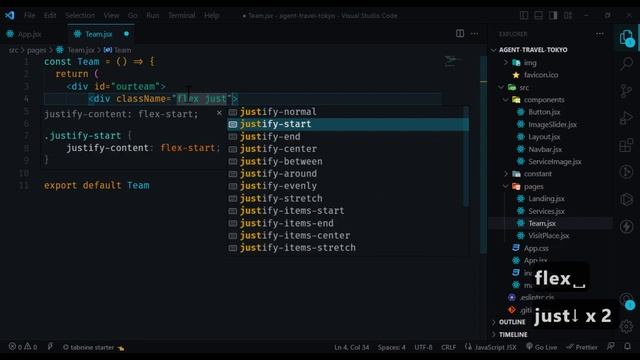The width and height of the screenshot is (640, 360).
Task: Click the customize layout icon
Action: (x=568, y=16)
